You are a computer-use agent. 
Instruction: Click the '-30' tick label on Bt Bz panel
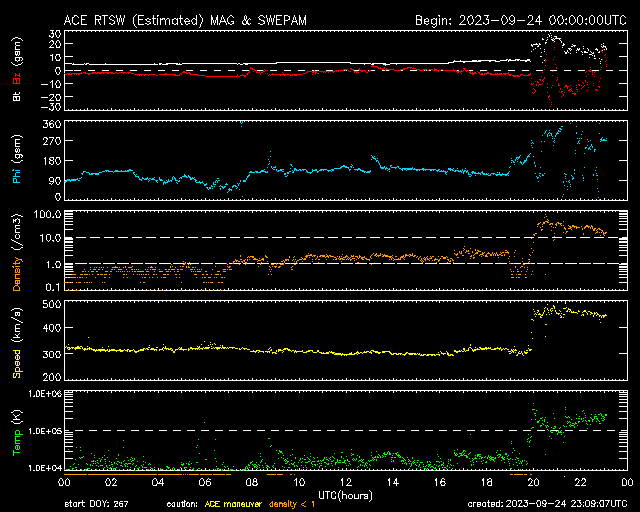tap(52, 107)
